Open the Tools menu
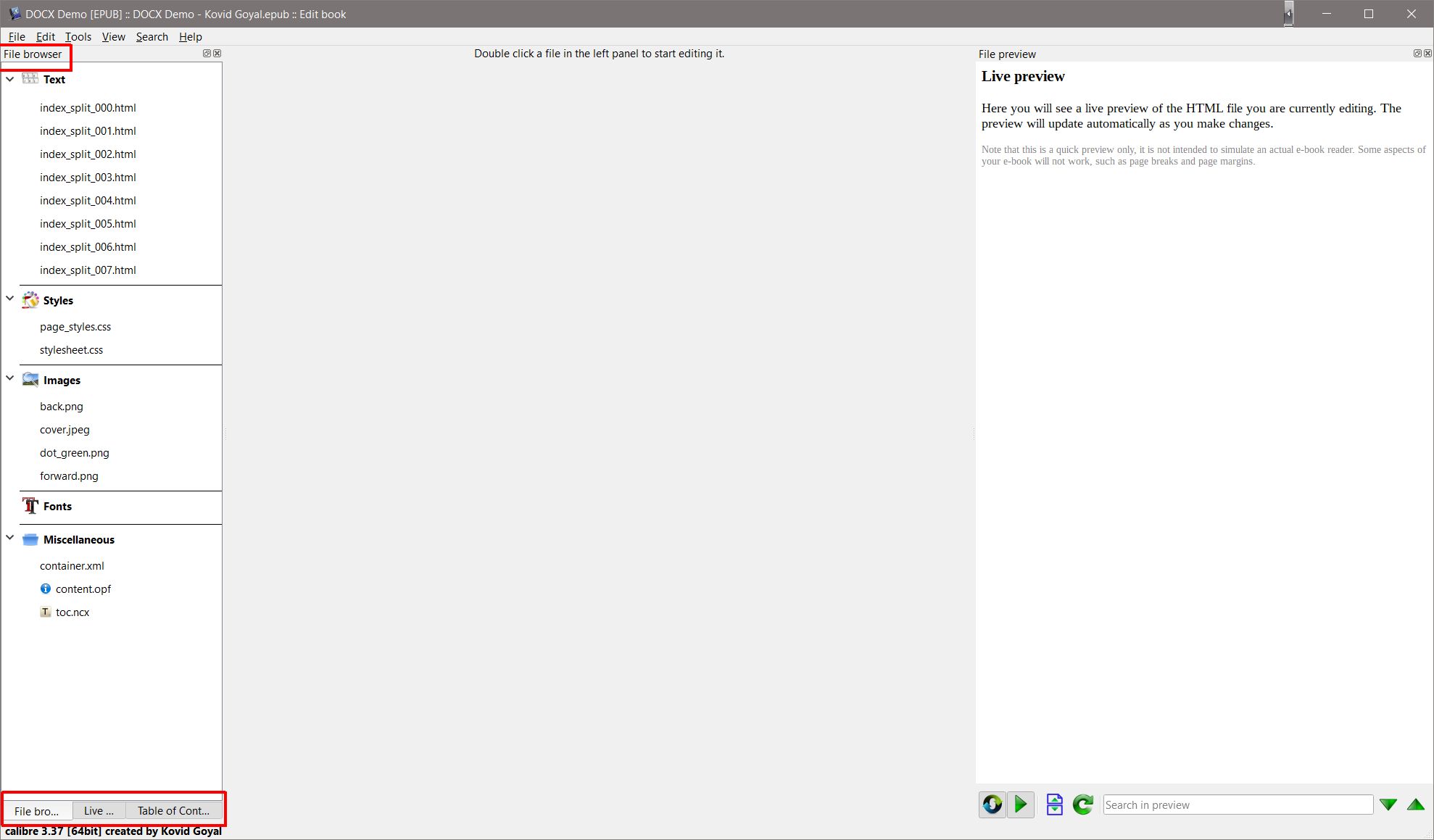1434x840 pixels. pos(78,37)
